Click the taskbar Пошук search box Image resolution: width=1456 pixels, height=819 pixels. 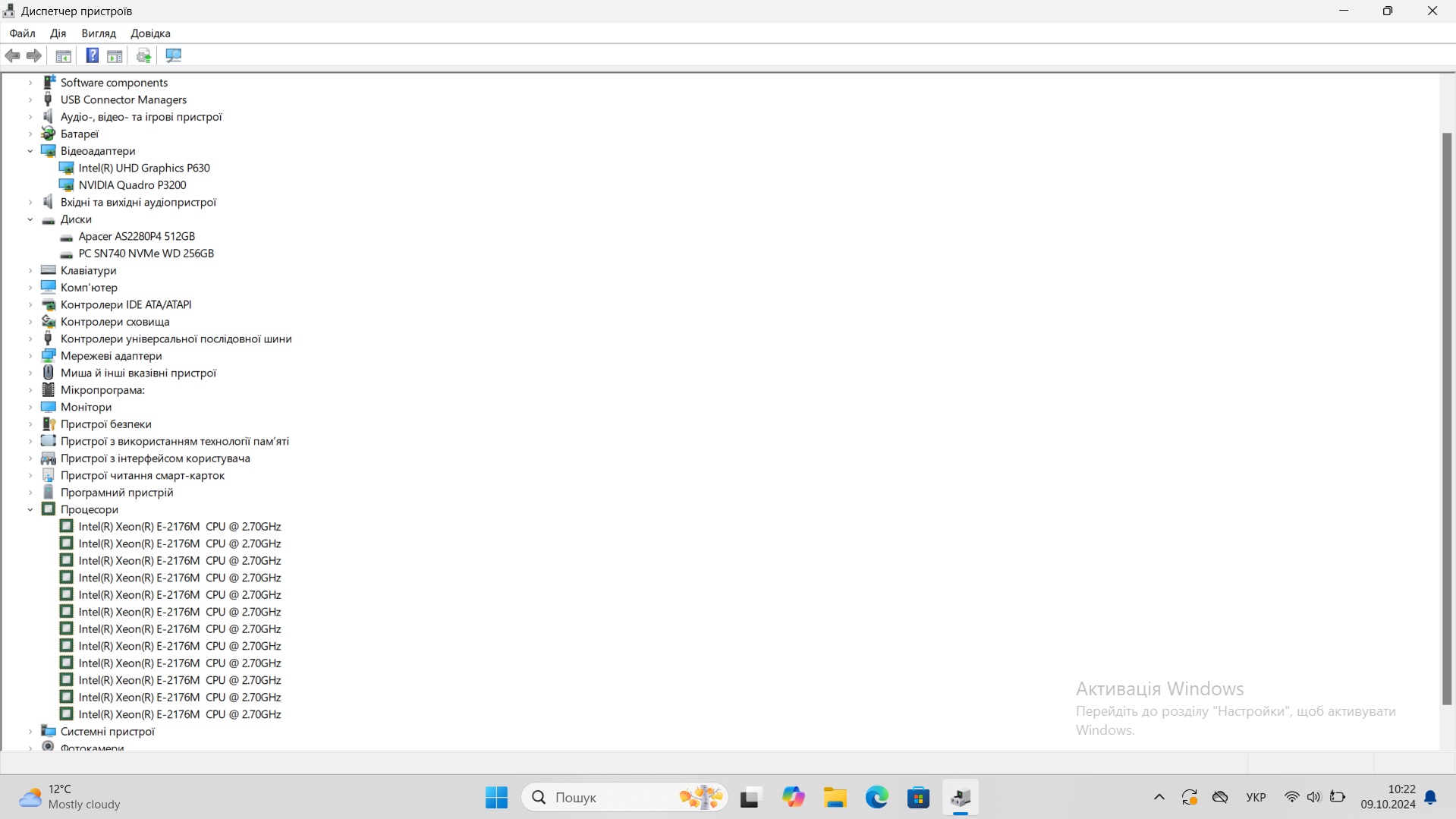(624, 797)
